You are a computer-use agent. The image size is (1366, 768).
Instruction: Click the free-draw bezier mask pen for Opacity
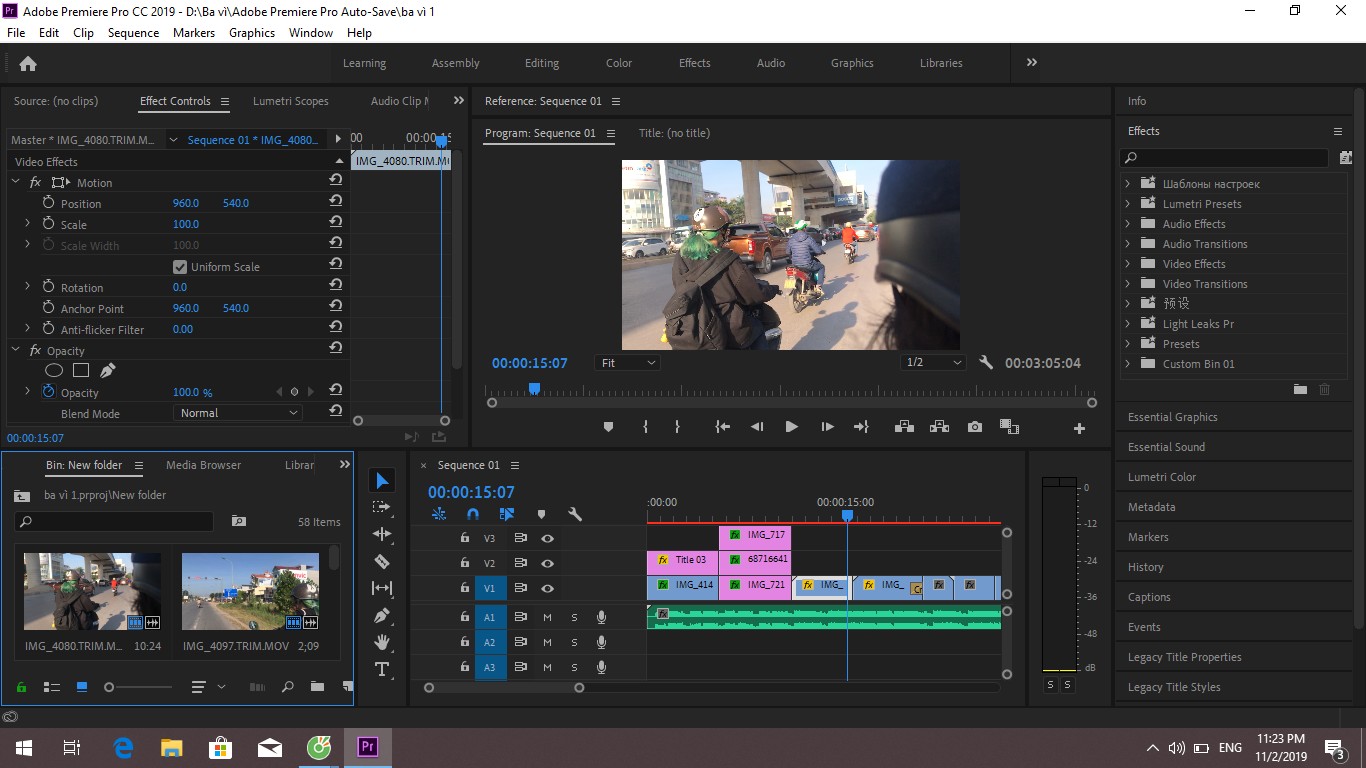tap(108, 371)
